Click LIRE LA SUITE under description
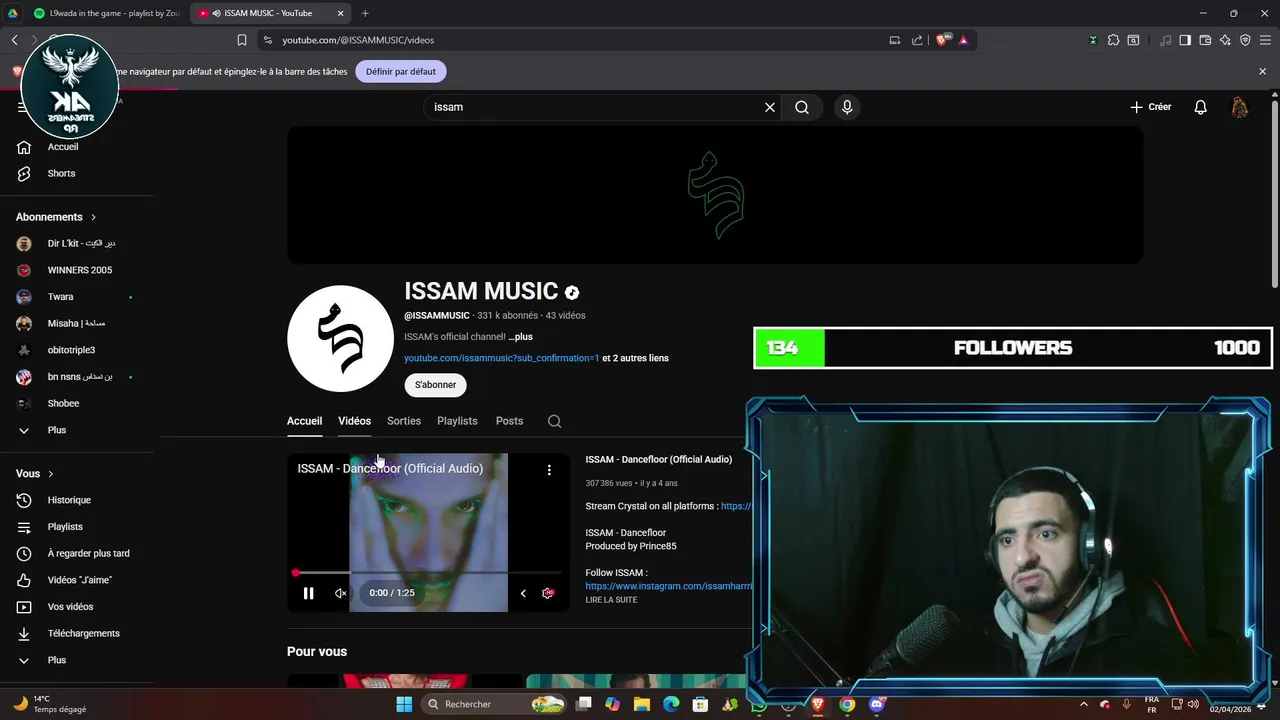The image size is (1280, 720). point(611,600)
